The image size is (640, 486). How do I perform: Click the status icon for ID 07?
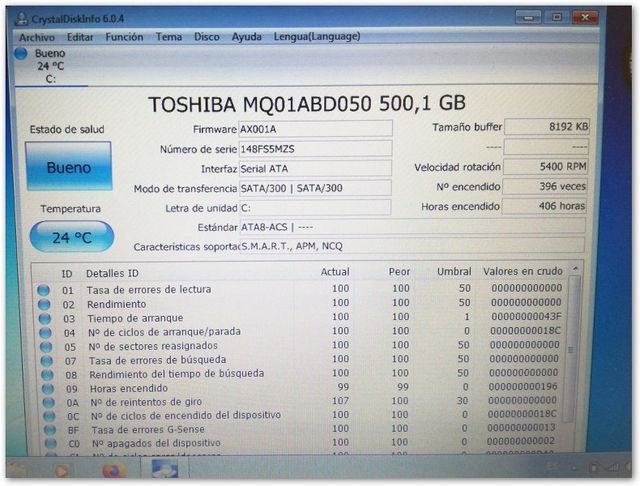click(47, 361)
